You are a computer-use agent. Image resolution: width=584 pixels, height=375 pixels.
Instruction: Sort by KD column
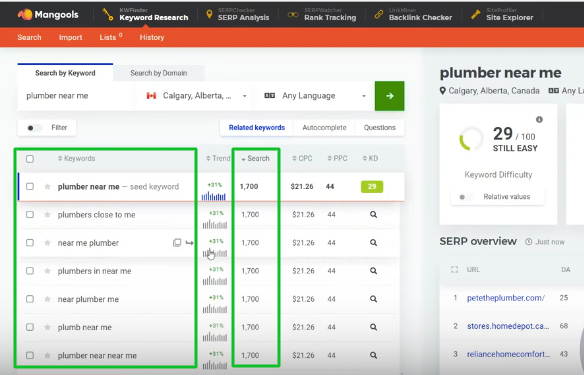point(370,158)
